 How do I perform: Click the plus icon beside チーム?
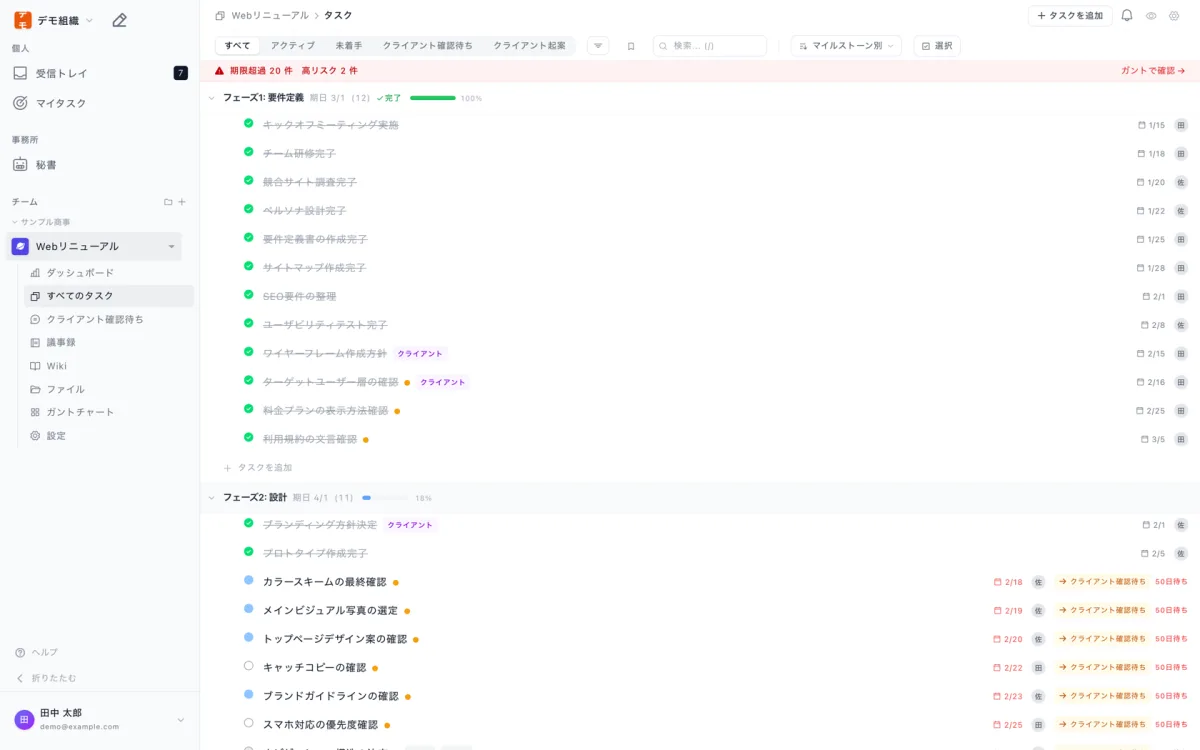182,202
